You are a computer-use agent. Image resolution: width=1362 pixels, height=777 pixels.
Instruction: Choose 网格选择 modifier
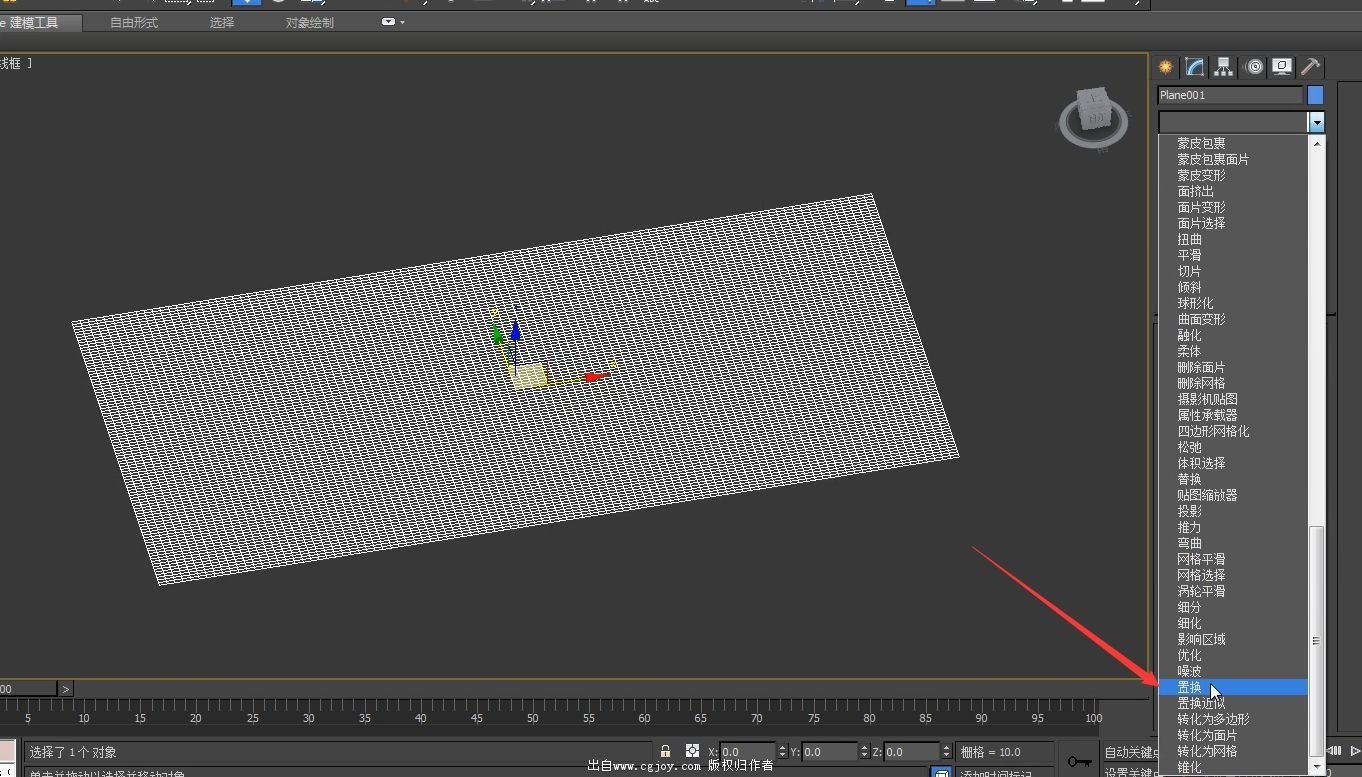click(x=1234, y=575)
